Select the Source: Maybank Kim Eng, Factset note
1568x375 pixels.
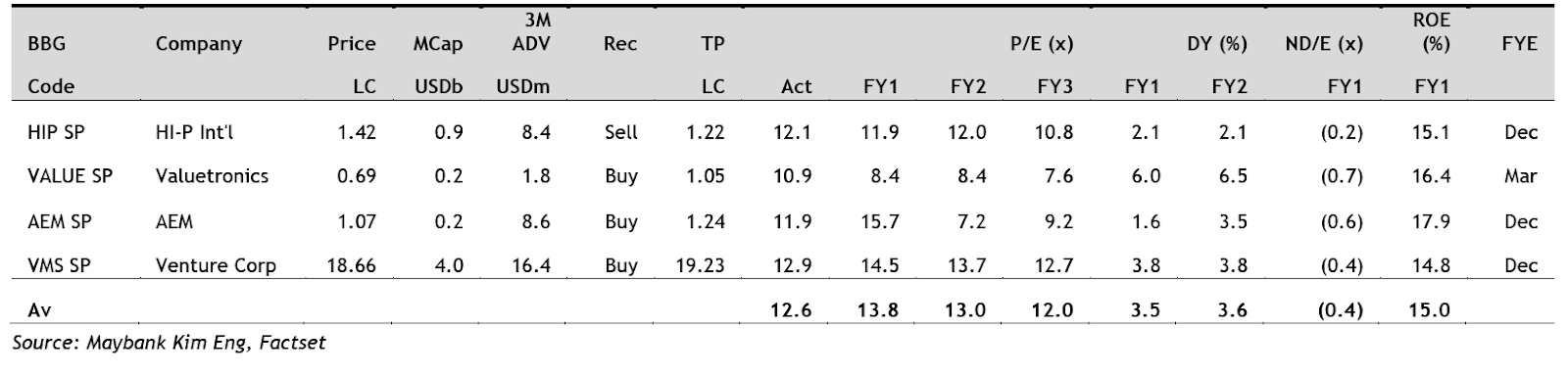coord(169,343)
